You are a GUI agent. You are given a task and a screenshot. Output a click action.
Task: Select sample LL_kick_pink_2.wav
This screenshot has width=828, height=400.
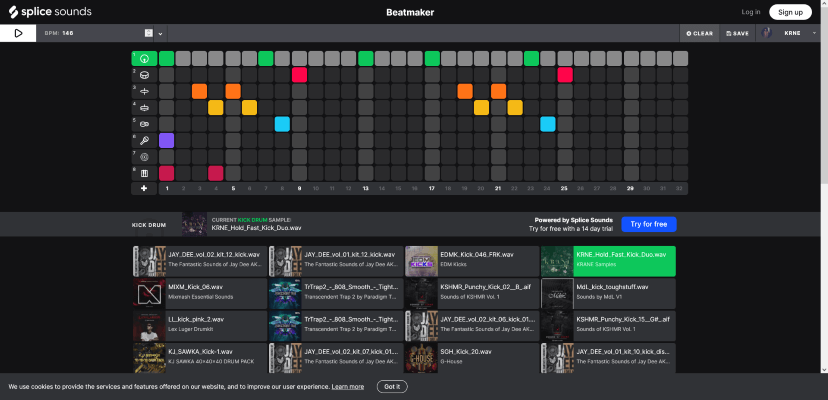200,326
